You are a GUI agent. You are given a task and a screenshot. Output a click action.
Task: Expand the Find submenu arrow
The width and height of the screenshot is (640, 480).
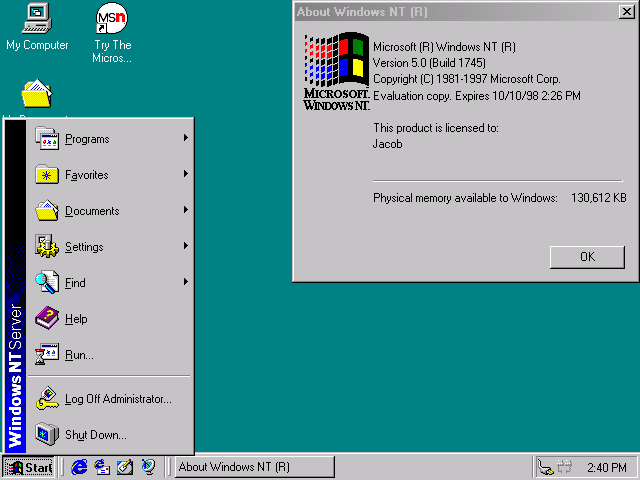pyautogui.click(x=186, y=282)
